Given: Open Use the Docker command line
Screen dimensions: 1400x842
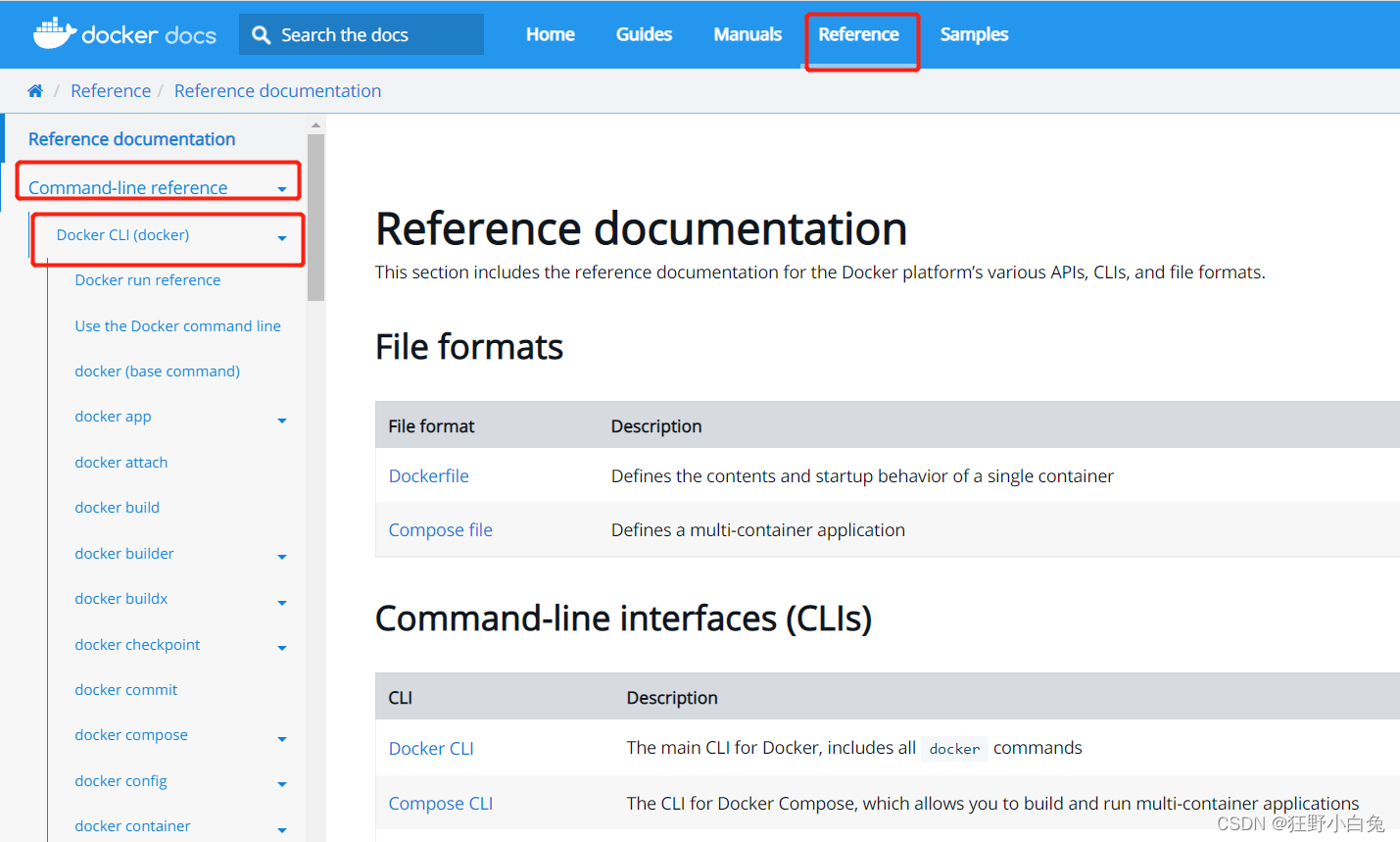Looking at the screenshot, I should [178, 326].
